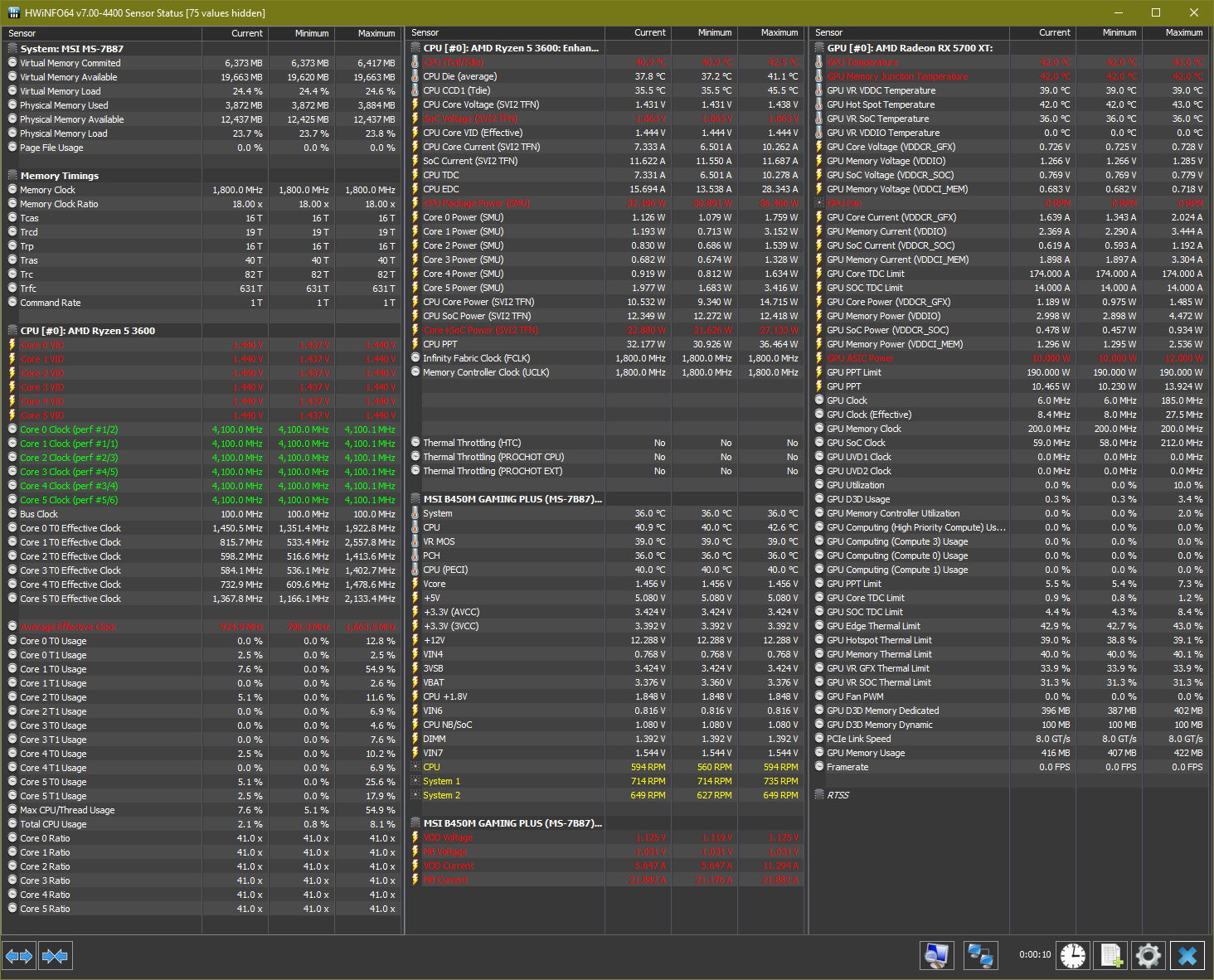Select the Core 5 Ratio row
Viewport: 1214px width, 980px height.
pos(202,909)
